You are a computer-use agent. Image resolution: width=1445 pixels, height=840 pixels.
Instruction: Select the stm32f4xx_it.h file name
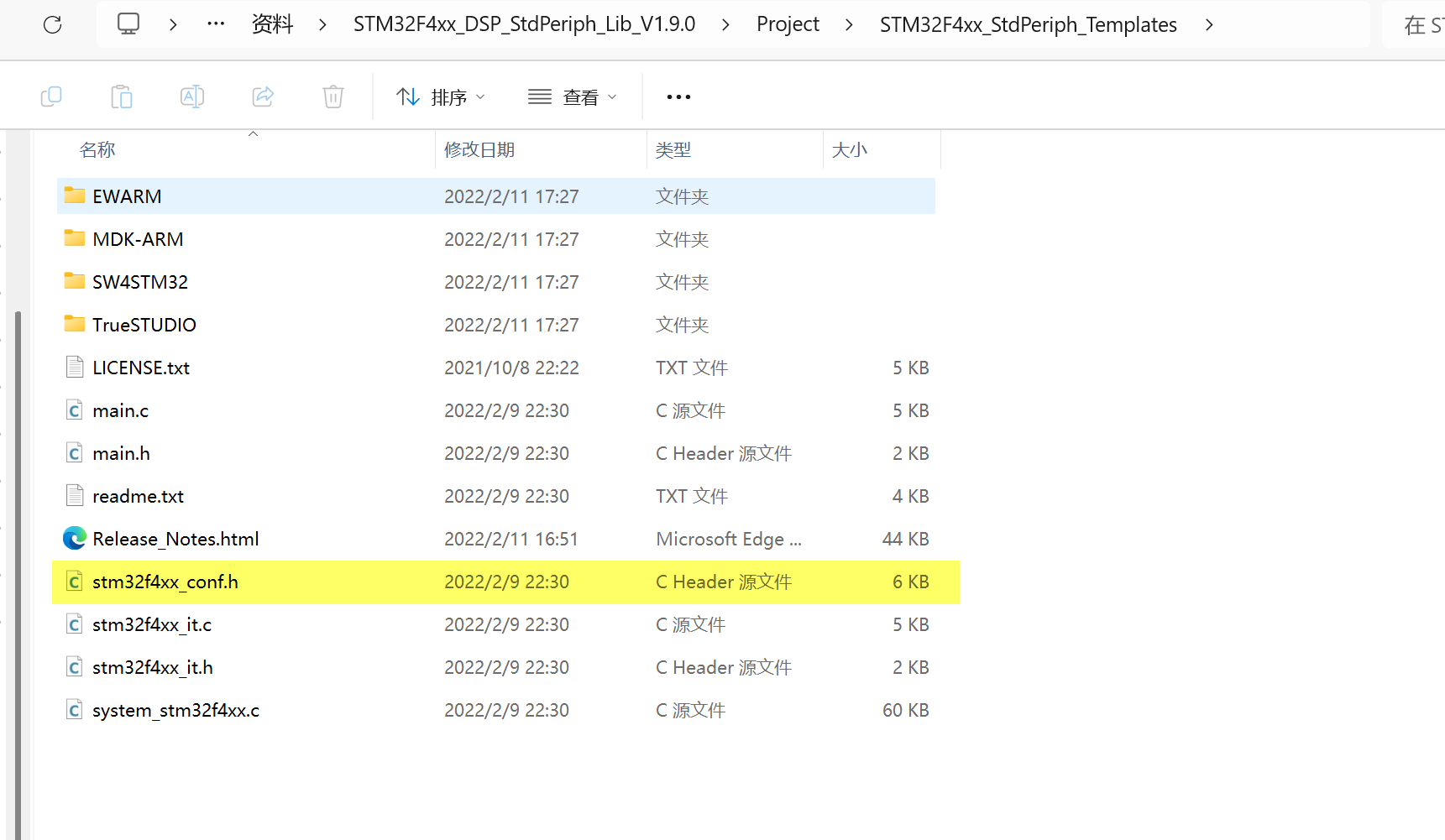pos(153,666)
